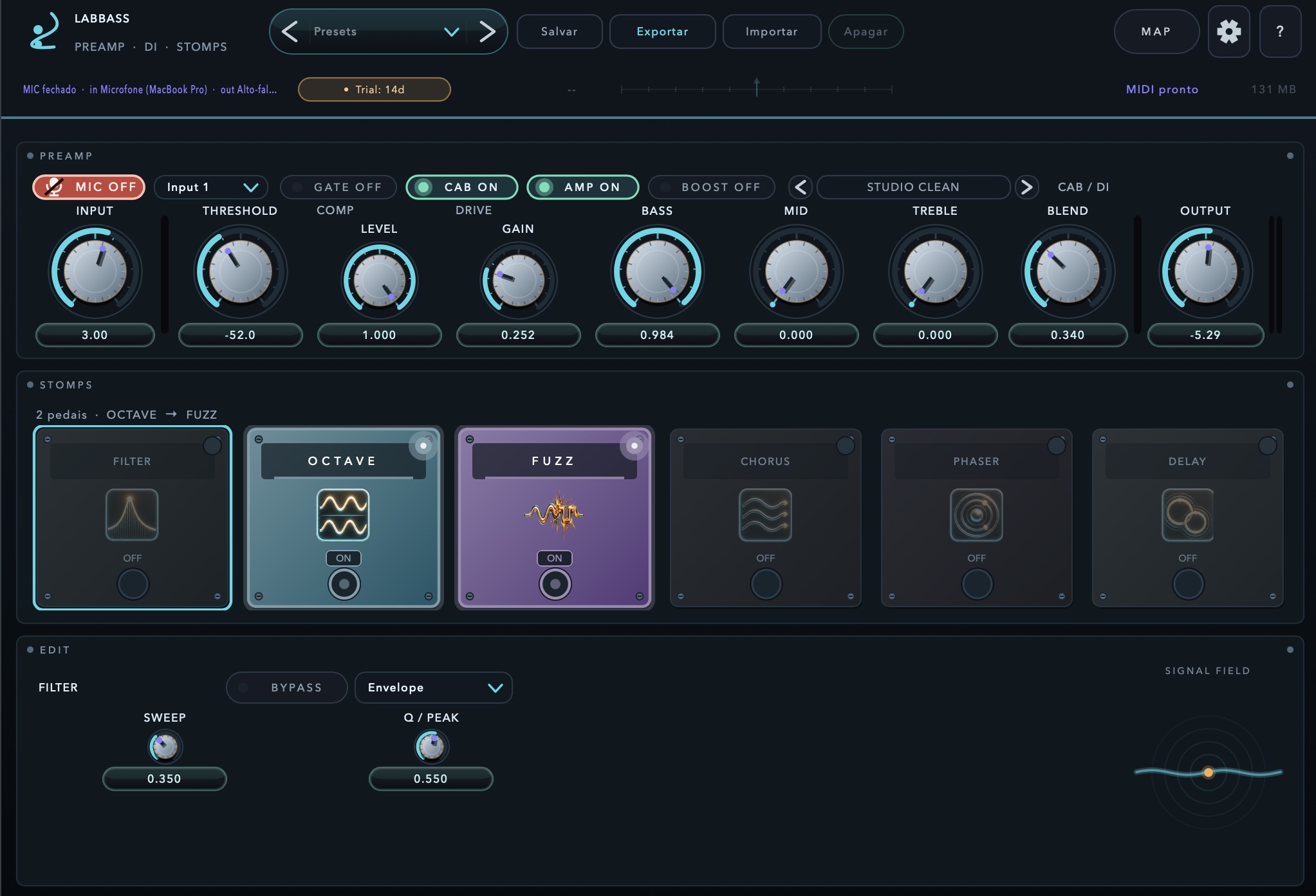Click the LABBASS logo icon

pyautogui.click(x=44, y=31)
